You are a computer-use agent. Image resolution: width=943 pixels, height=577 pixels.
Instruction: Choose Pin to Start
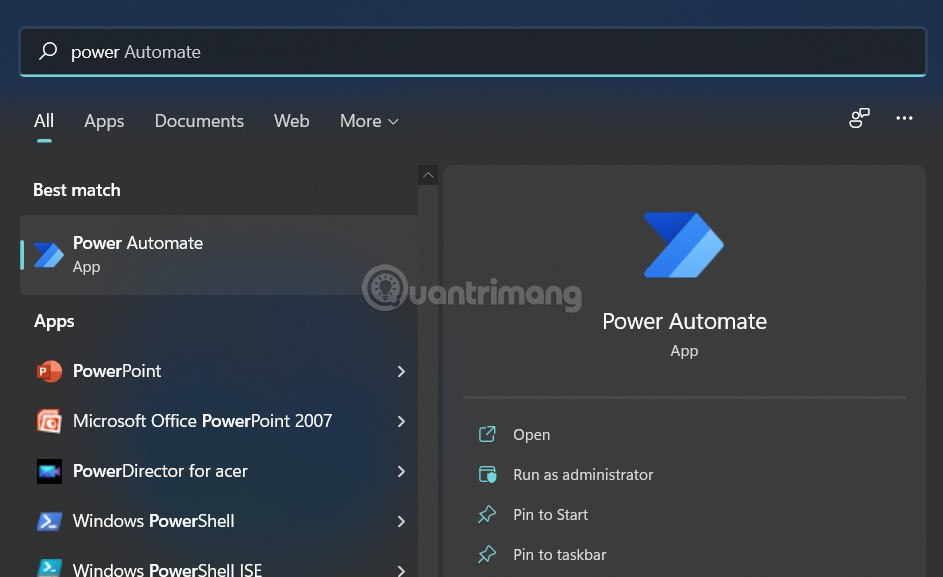[550, 515]
